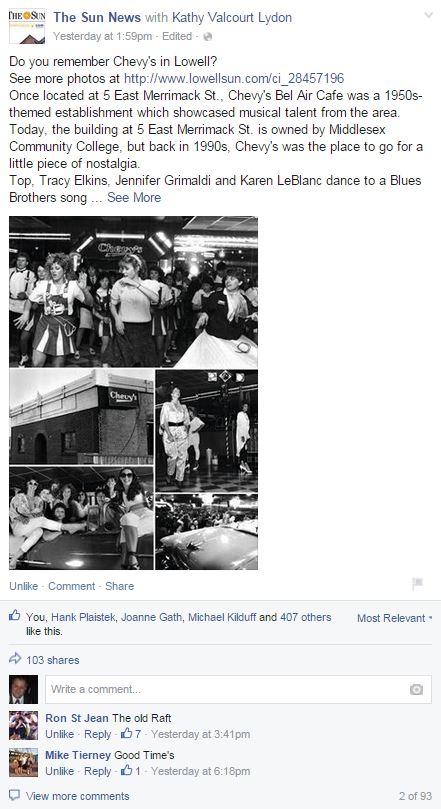441x809 pixels.
Task: Click Share under the post
Action: click(120, 586)
